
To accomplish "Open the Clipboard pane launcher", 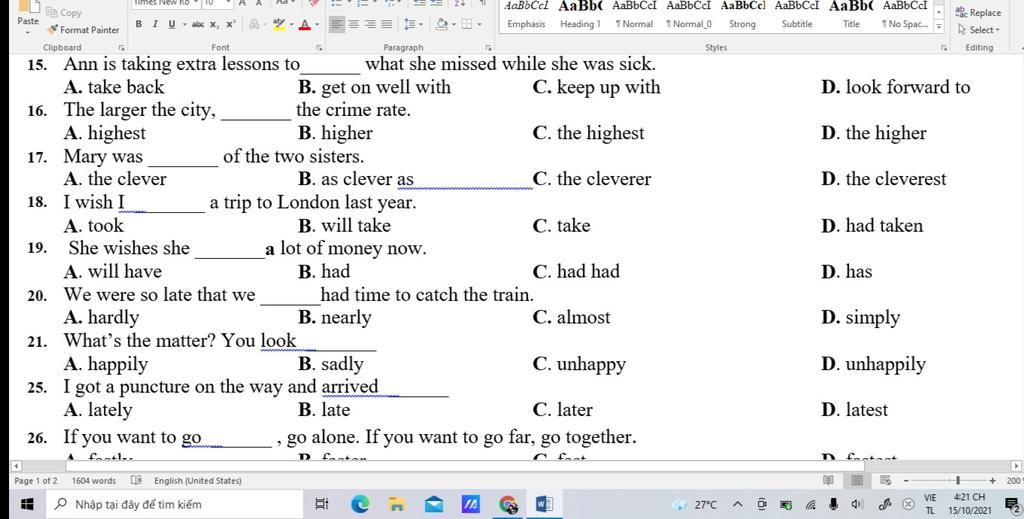I will (x=121, y=48).
